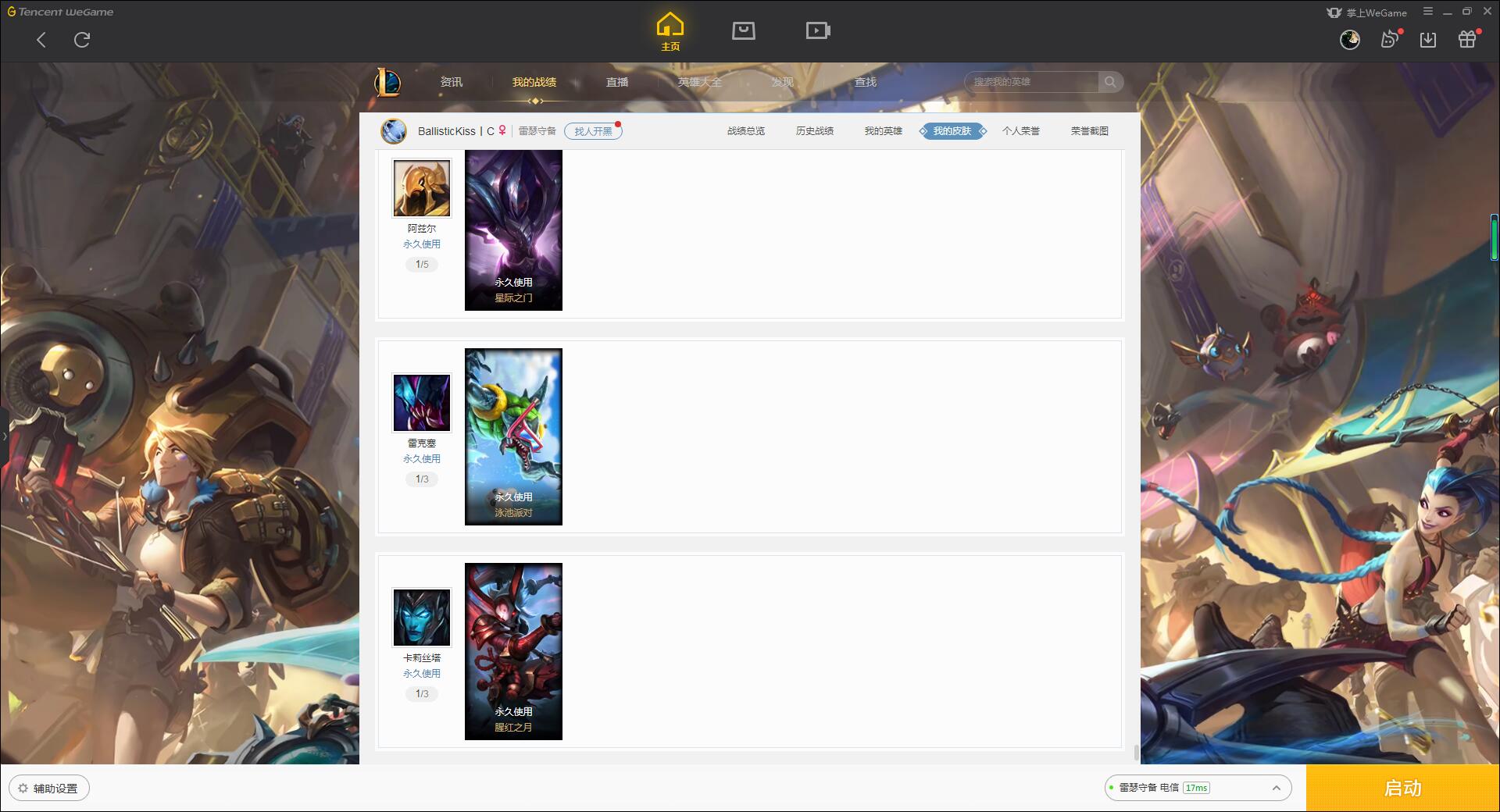Select the 我的皮肤 sub-tab

[952, 131]
